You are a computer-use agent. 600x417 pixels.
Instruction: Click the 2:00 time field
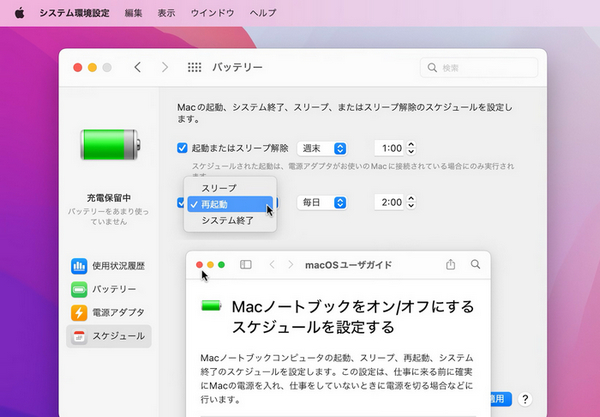tap(390, 202)
